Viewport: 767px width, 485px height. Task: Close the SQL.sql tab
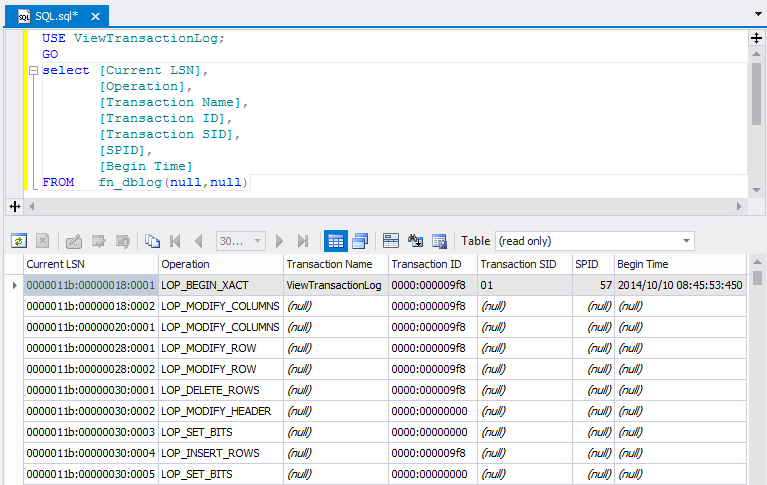click(x=95, y=17)
